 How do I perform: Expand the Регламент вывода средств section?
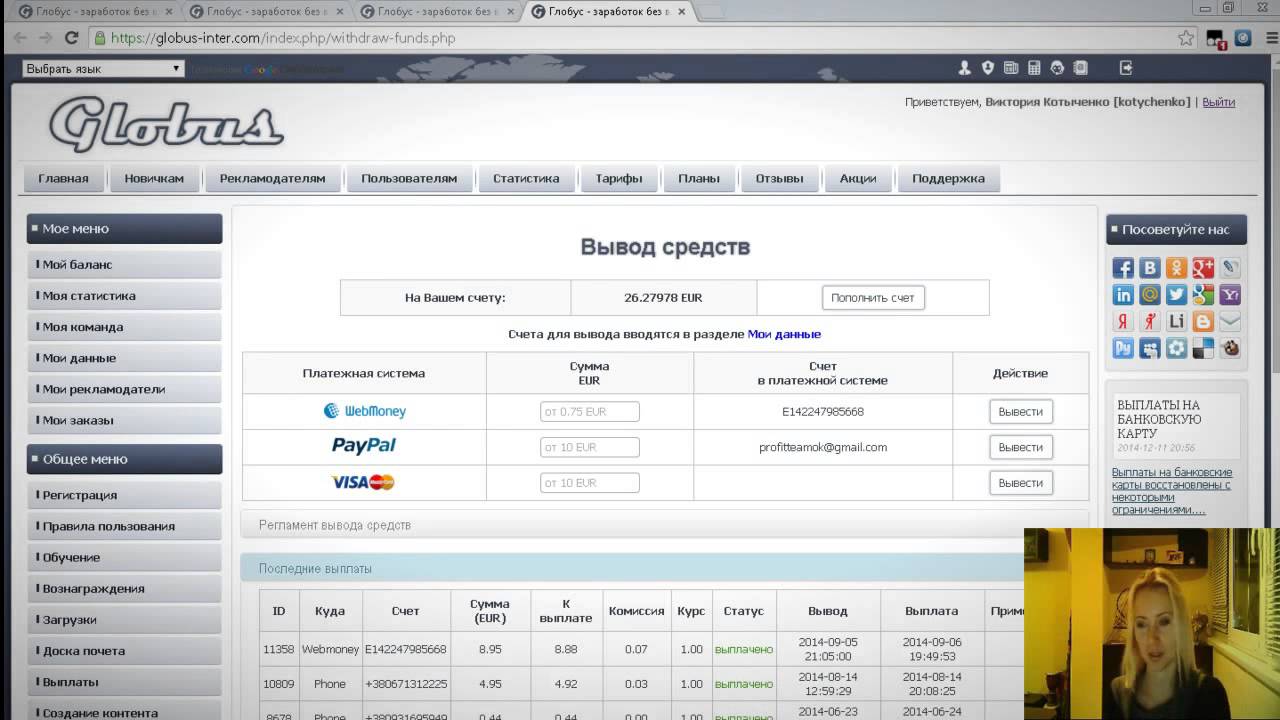[x=664, y=525]
